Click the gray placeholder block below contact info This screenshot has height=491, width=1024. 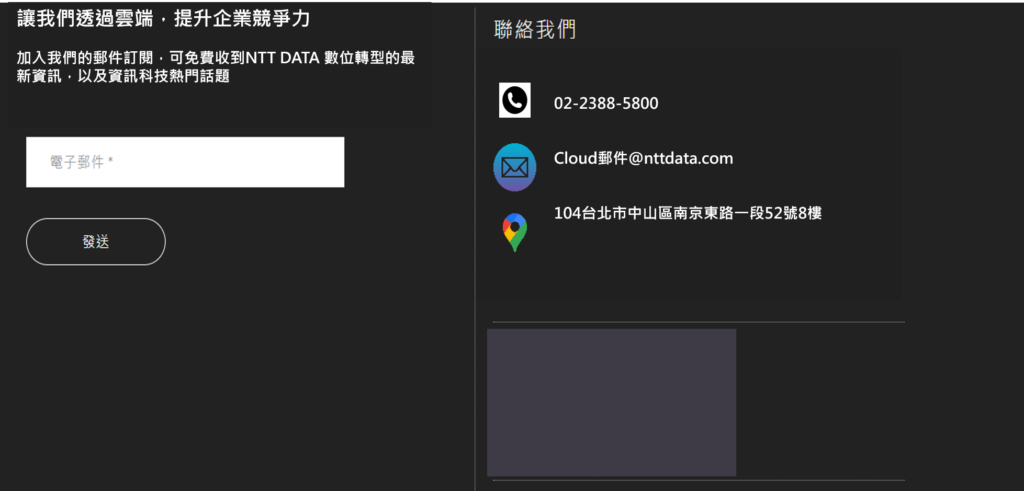coord(611,402)
